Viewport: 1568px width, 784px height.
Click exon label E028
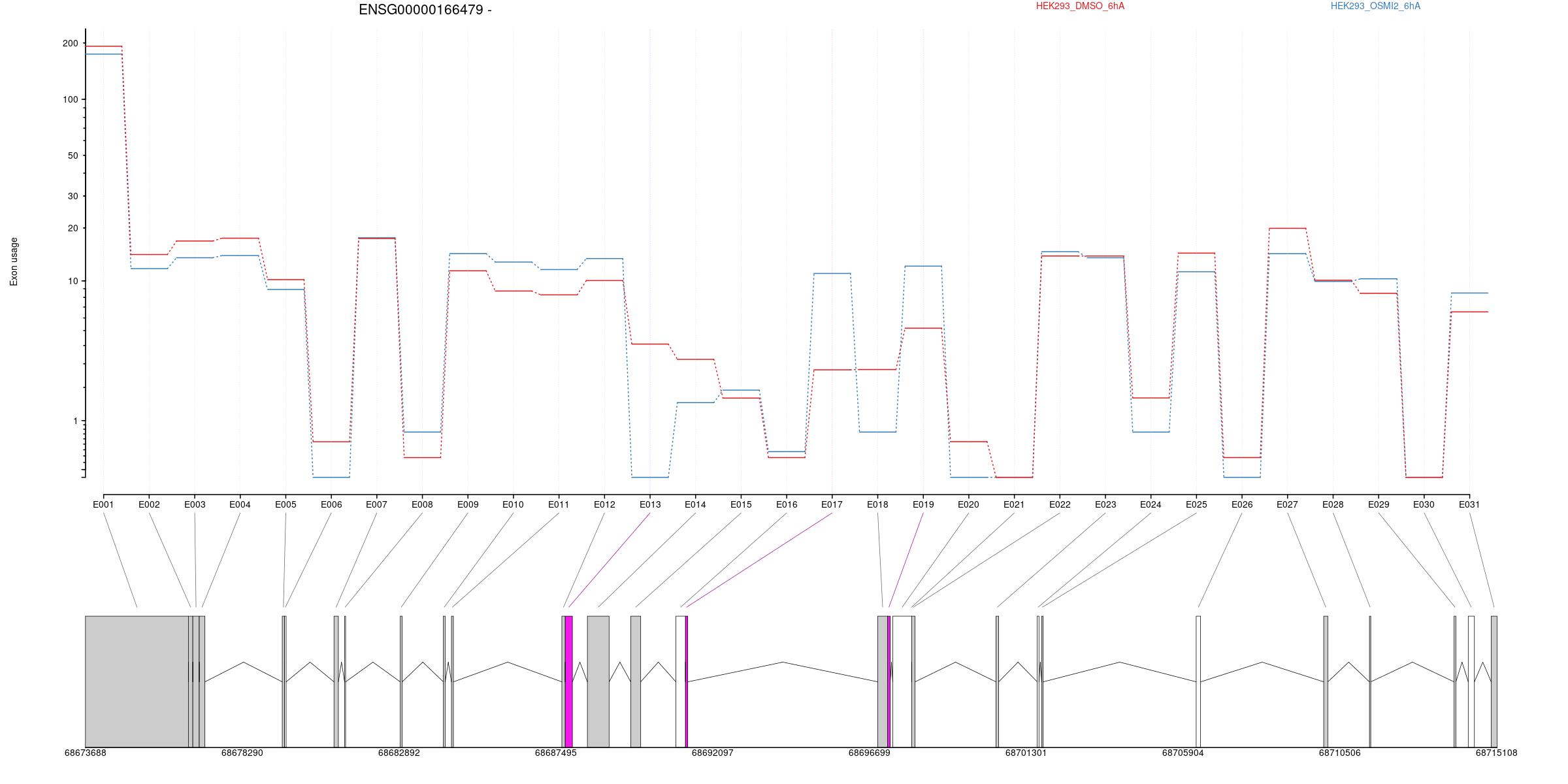coord(1333,504)
